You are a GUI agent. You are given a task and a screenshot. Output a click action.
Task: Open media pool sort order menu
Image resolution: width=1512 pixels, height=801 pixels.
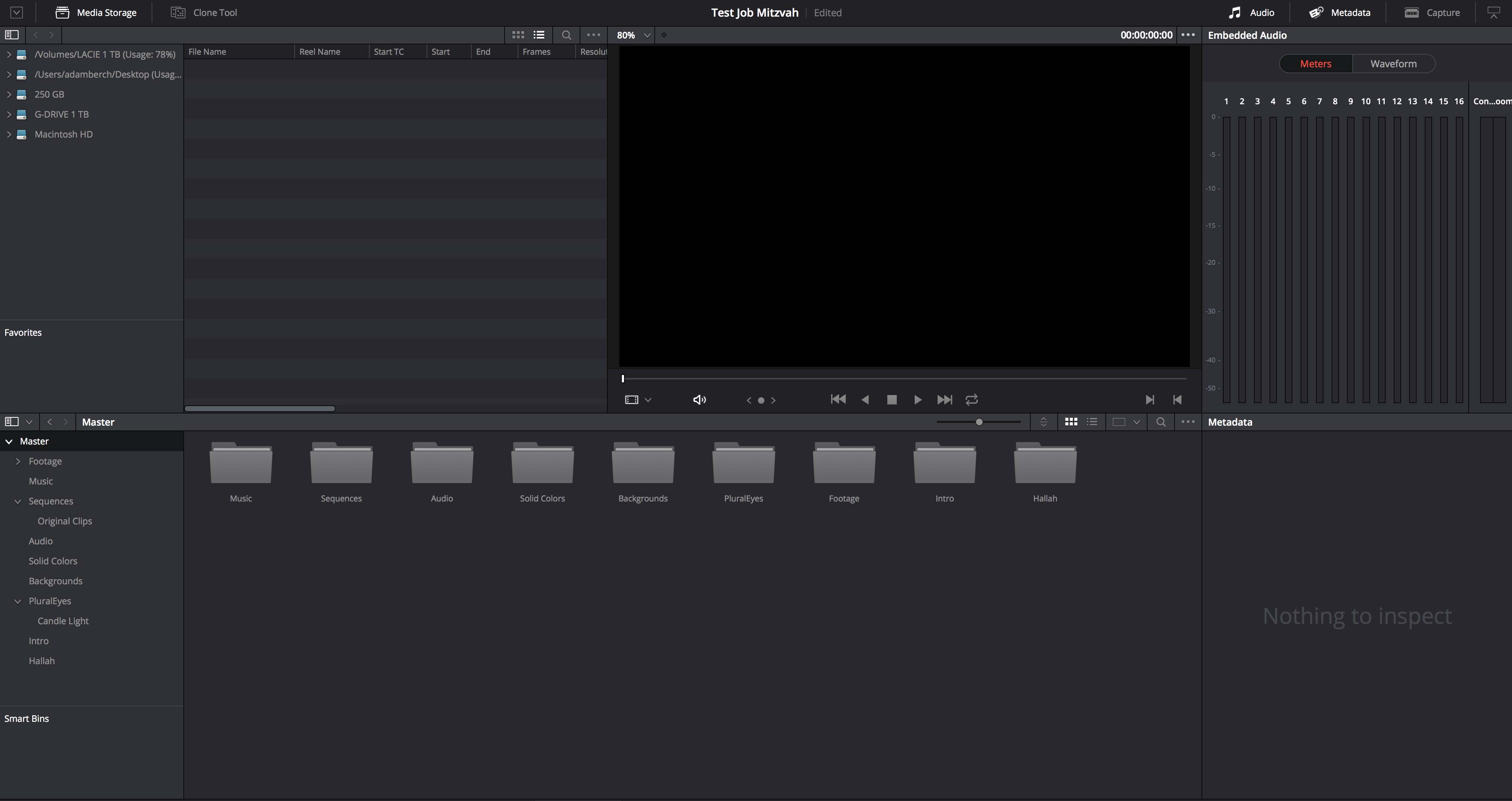1043,422
